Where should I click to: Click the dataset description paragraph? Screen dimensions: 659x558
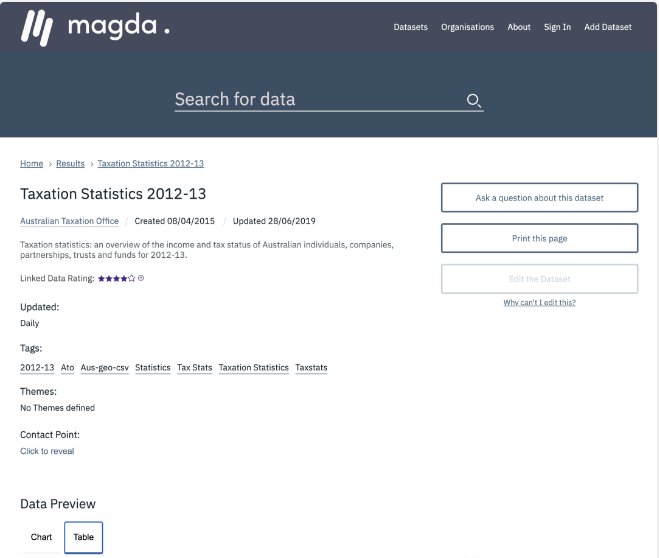207,250
